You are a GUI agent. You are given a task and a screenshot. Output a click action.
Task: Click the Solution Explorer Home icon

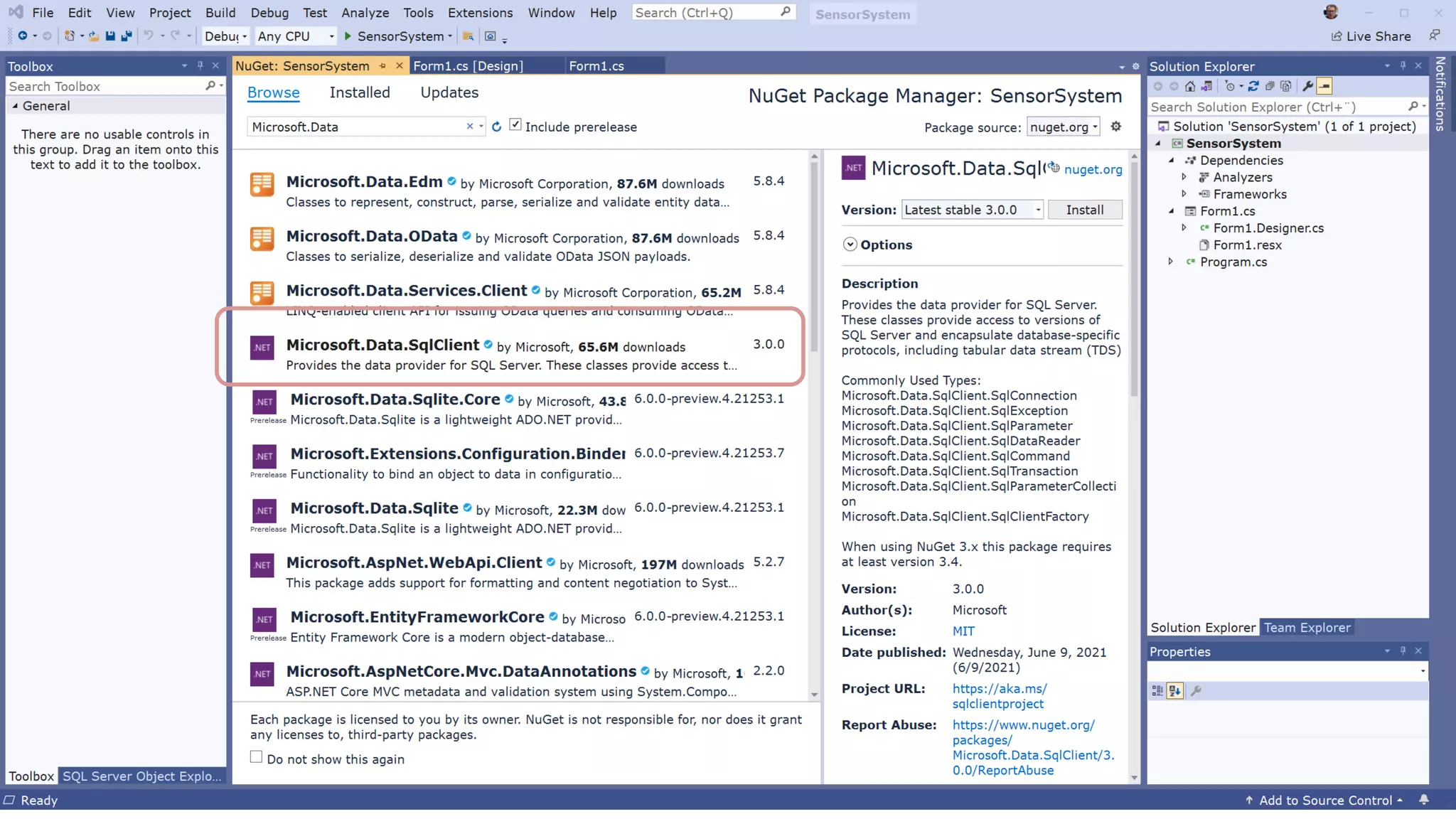[1190, 87]
